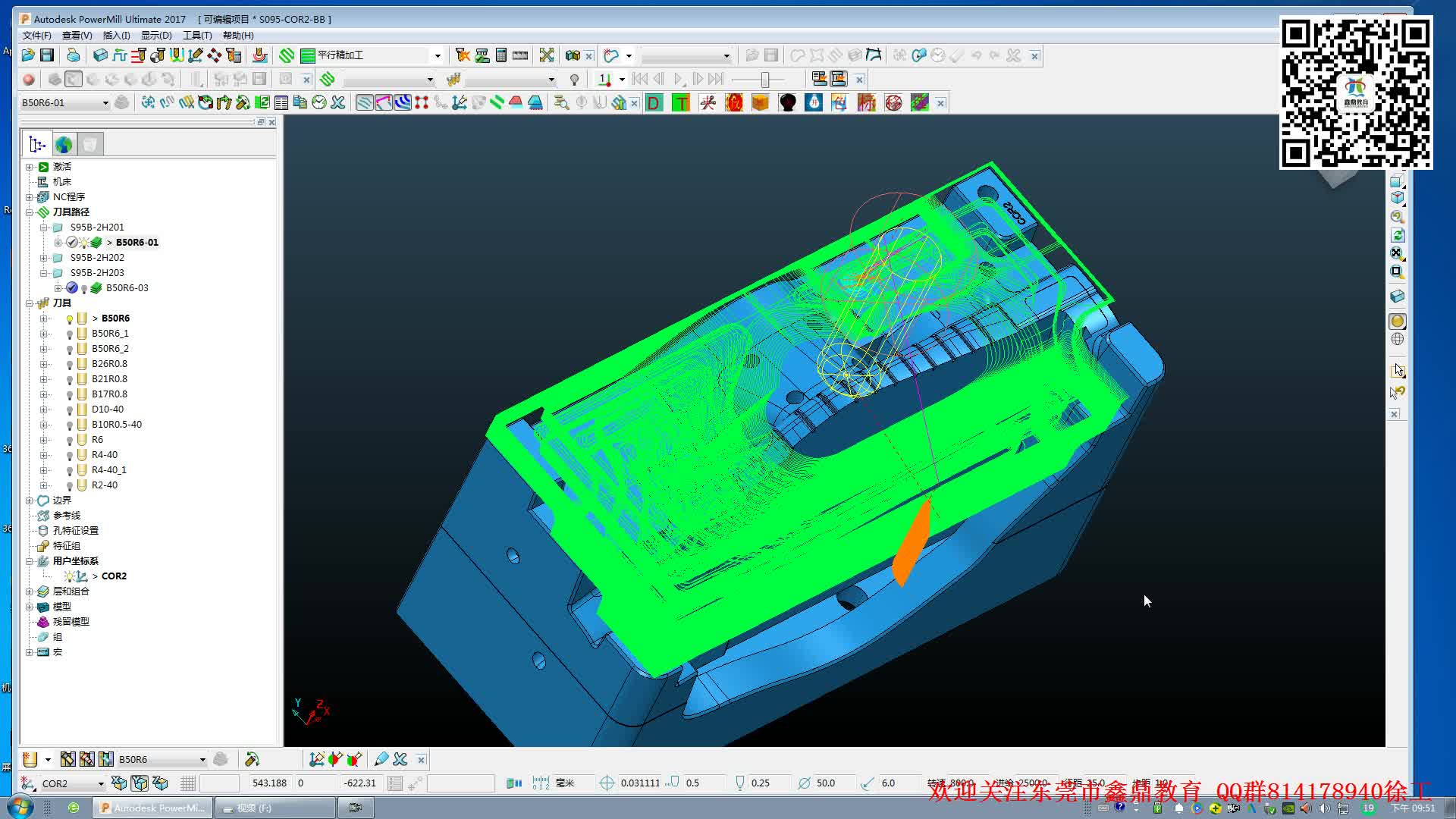Image resolution: width=1456 pixels, height=819 pixels.
Task: Open the active tool B50R6 dropdown
Action: pos(202,760)
